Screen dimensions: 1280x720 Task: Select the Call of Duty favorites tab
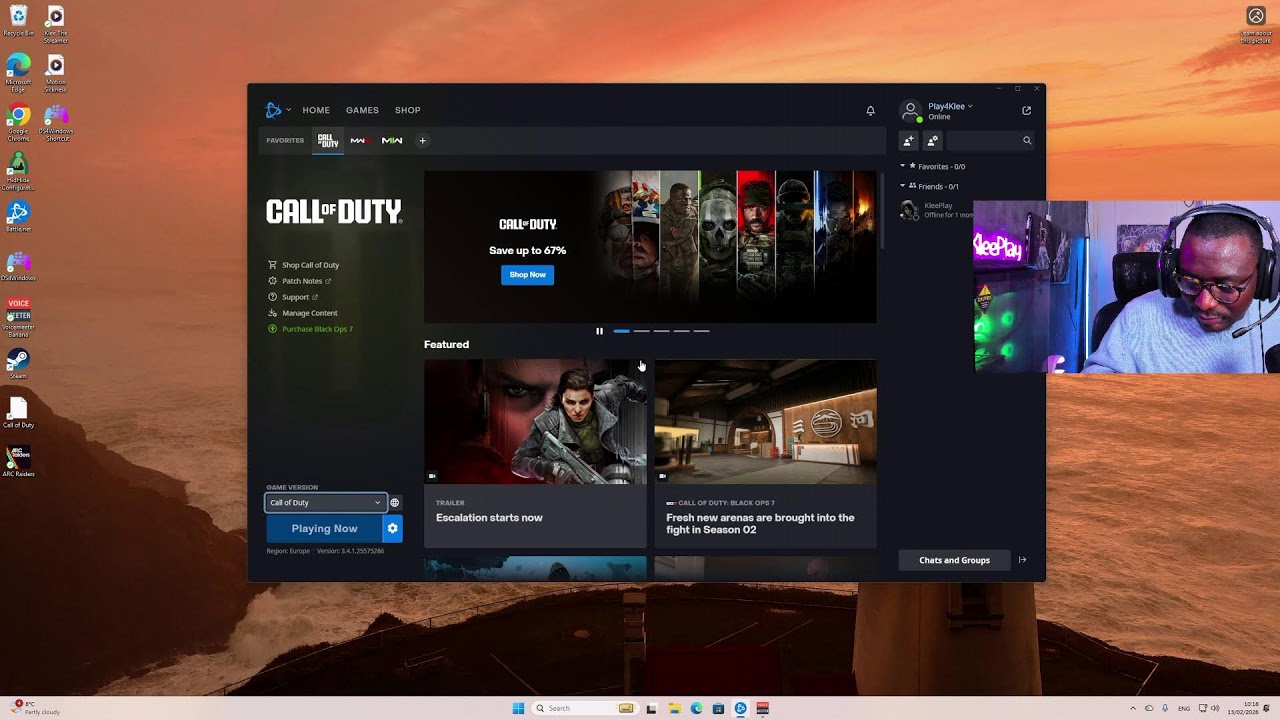(328, 141)
